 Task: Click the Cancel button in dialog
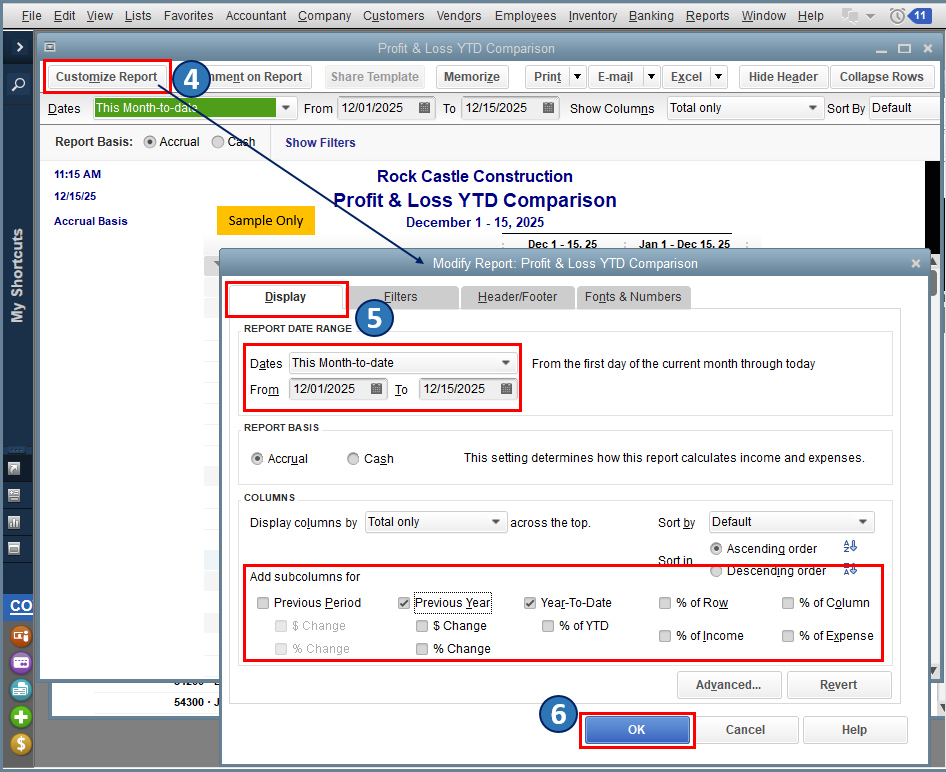(745, 730)
